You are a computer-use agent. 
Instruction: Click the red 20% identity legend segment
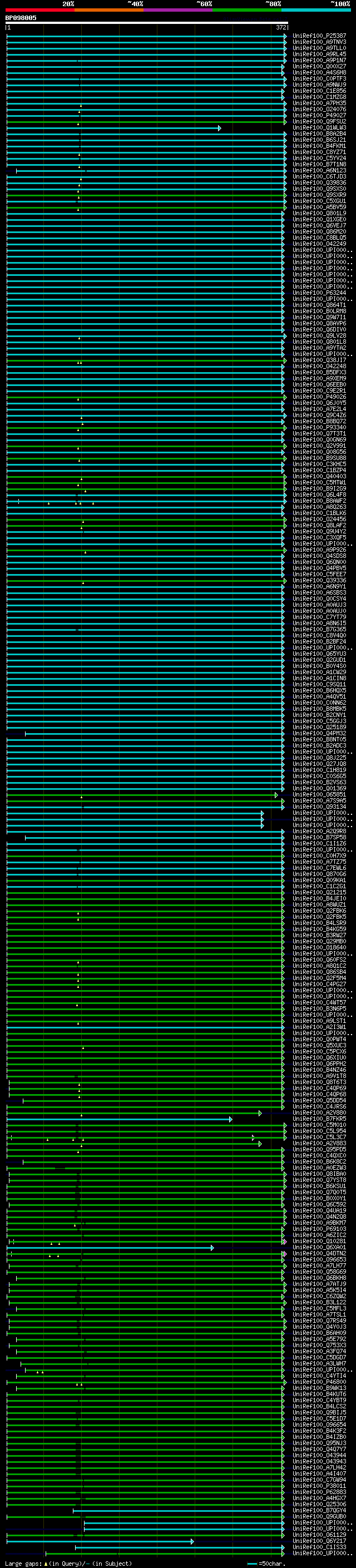[39, 11]
